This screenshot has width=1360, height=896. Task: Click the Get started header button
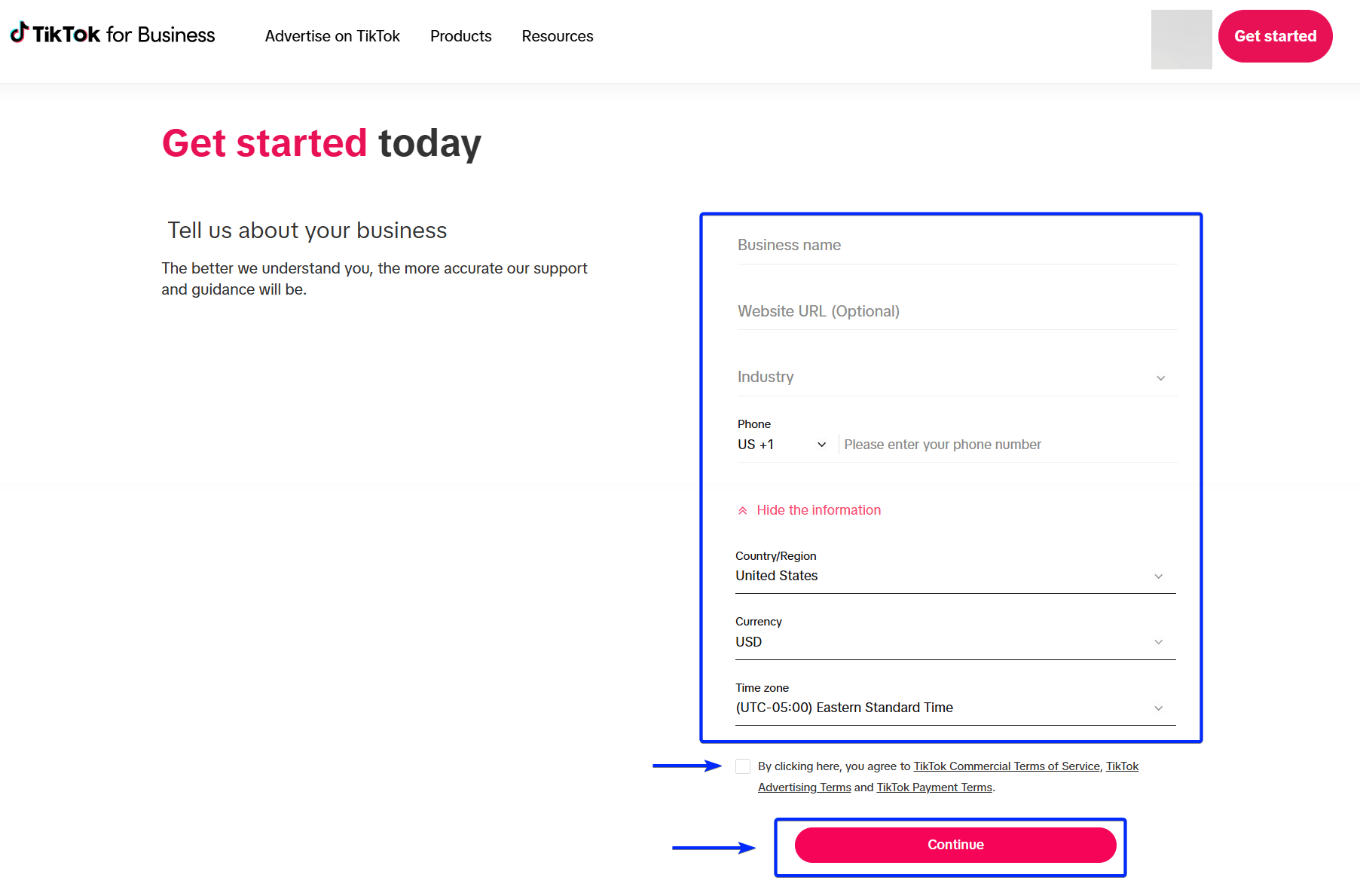(x=1275, y=36)
